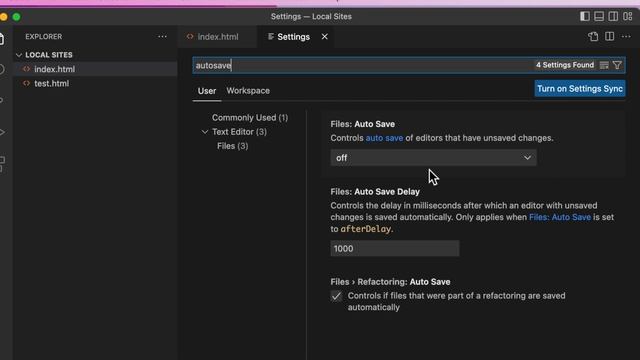Open Explorer view in activity bar

coord(2,39)
